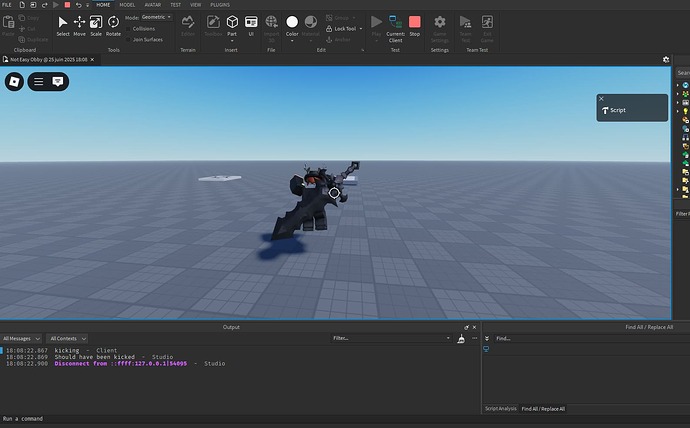
Task: Open the All Messages dropdown
Action: click(21, 339)
